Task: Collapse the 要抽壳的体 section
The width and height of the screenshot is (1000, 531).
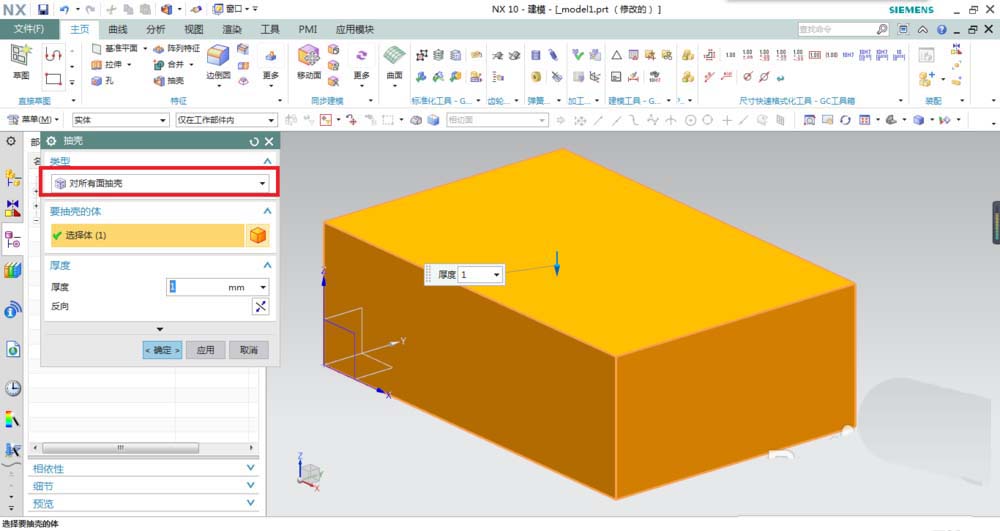Action: (268, 212)
